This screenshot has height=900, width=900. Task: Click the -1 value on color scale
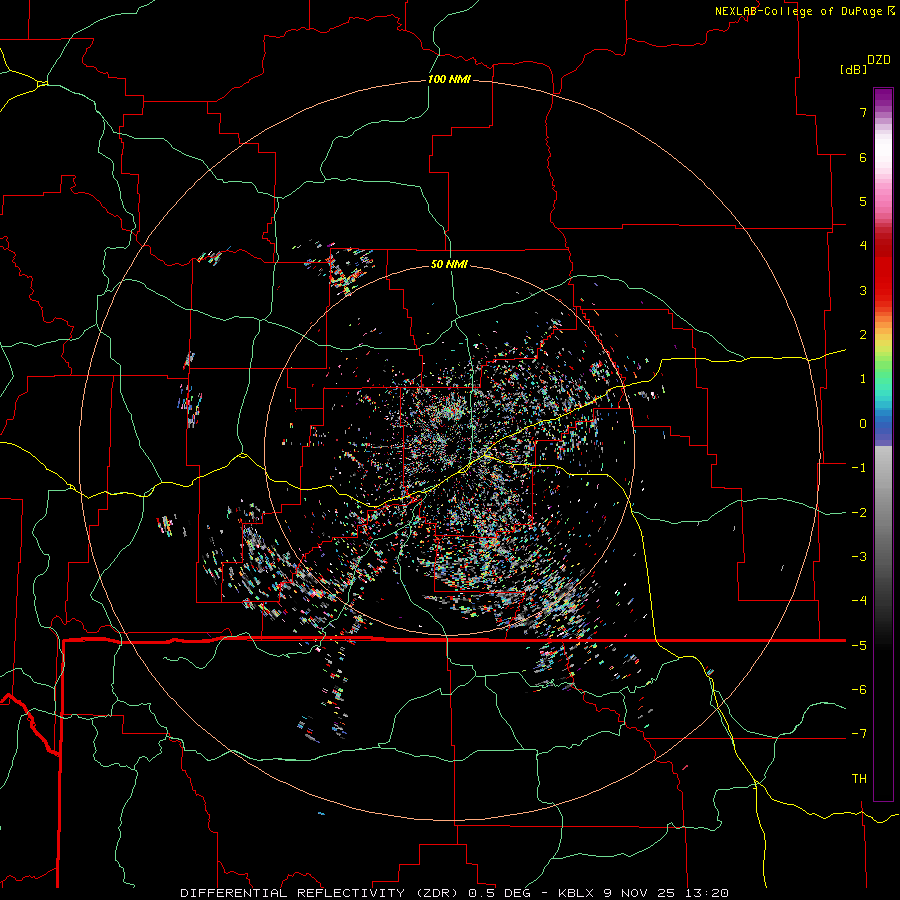click(x=859, y=468)
